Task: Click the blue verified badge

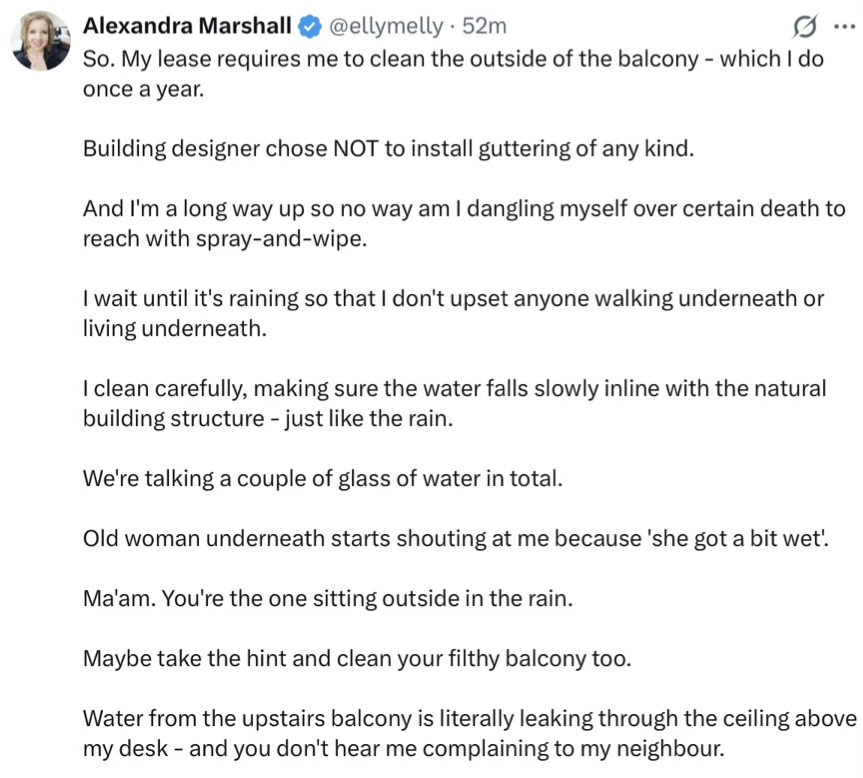Action: [309, 26]
